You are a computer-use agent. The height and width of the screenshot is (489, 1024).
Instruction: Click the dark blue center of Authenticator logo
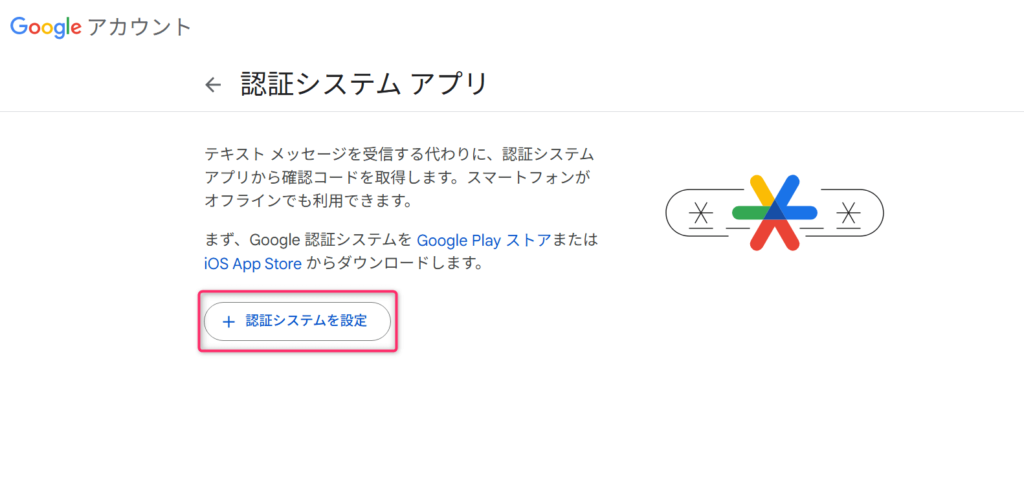tap(775, 211)
